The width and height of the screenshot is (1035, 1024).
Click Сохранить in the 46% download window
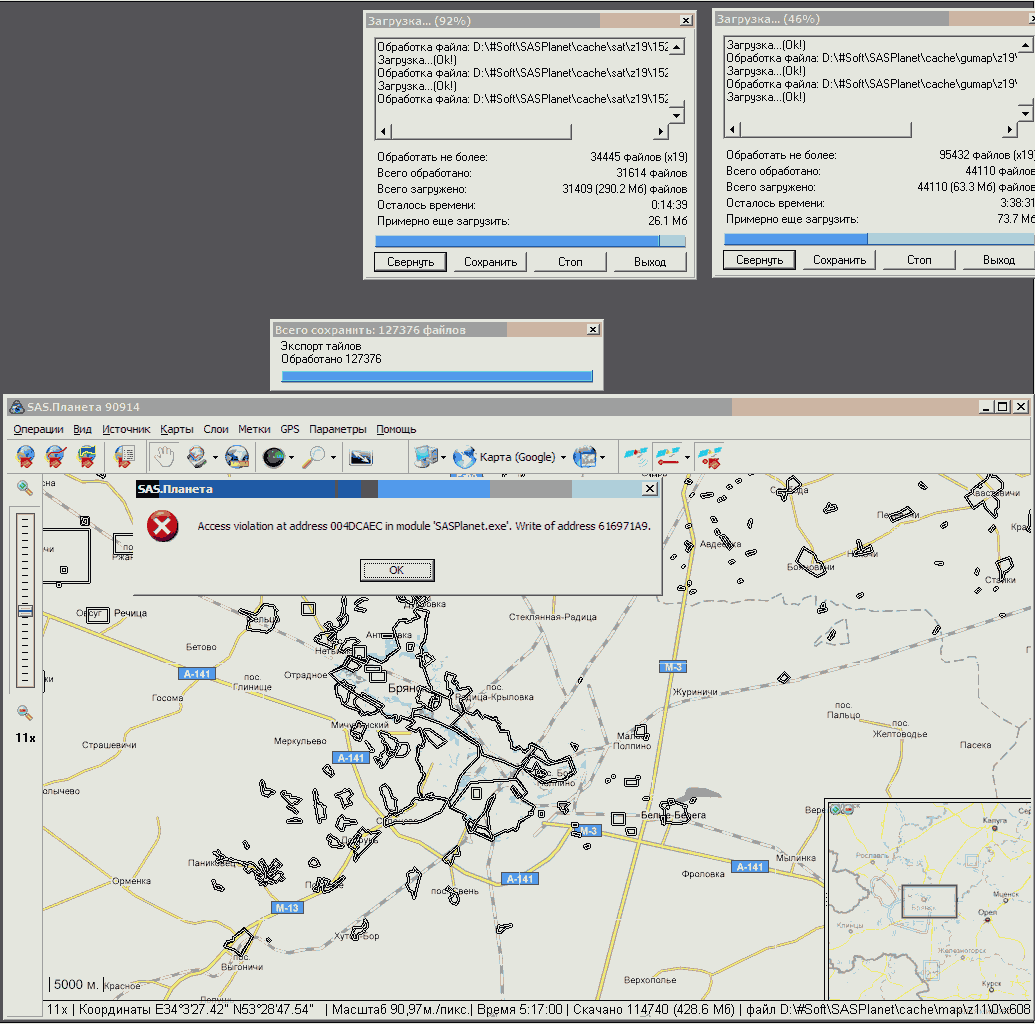pos(839,260)
